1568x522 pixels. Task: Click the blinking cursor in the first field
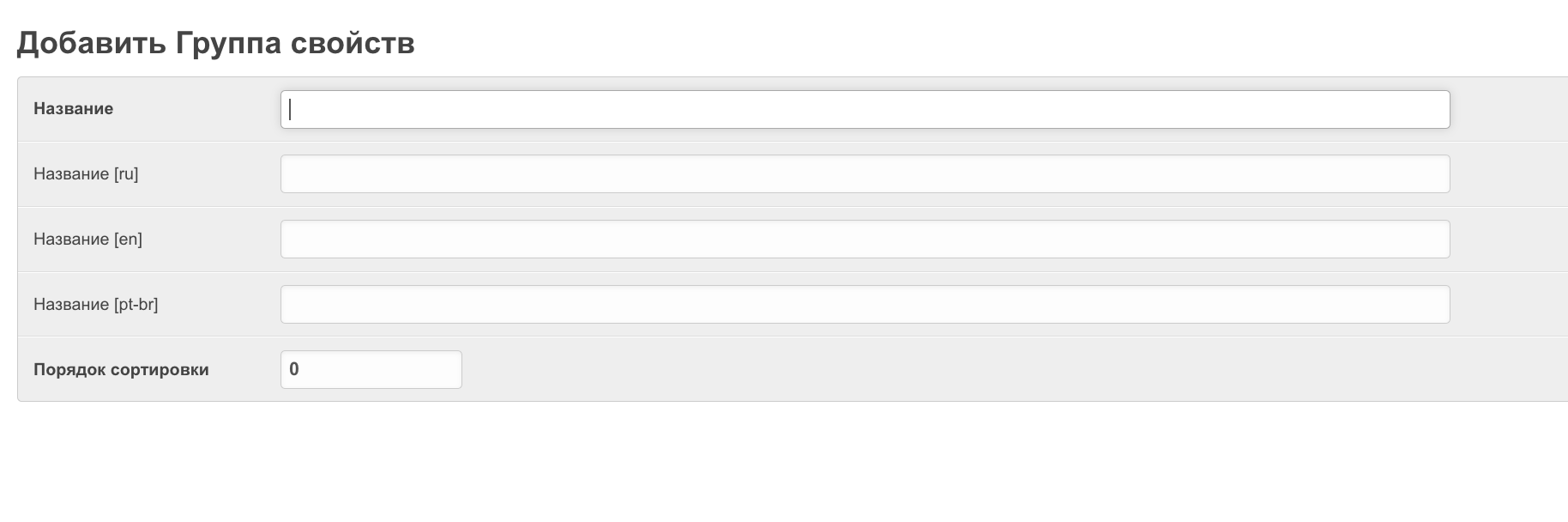291,110
